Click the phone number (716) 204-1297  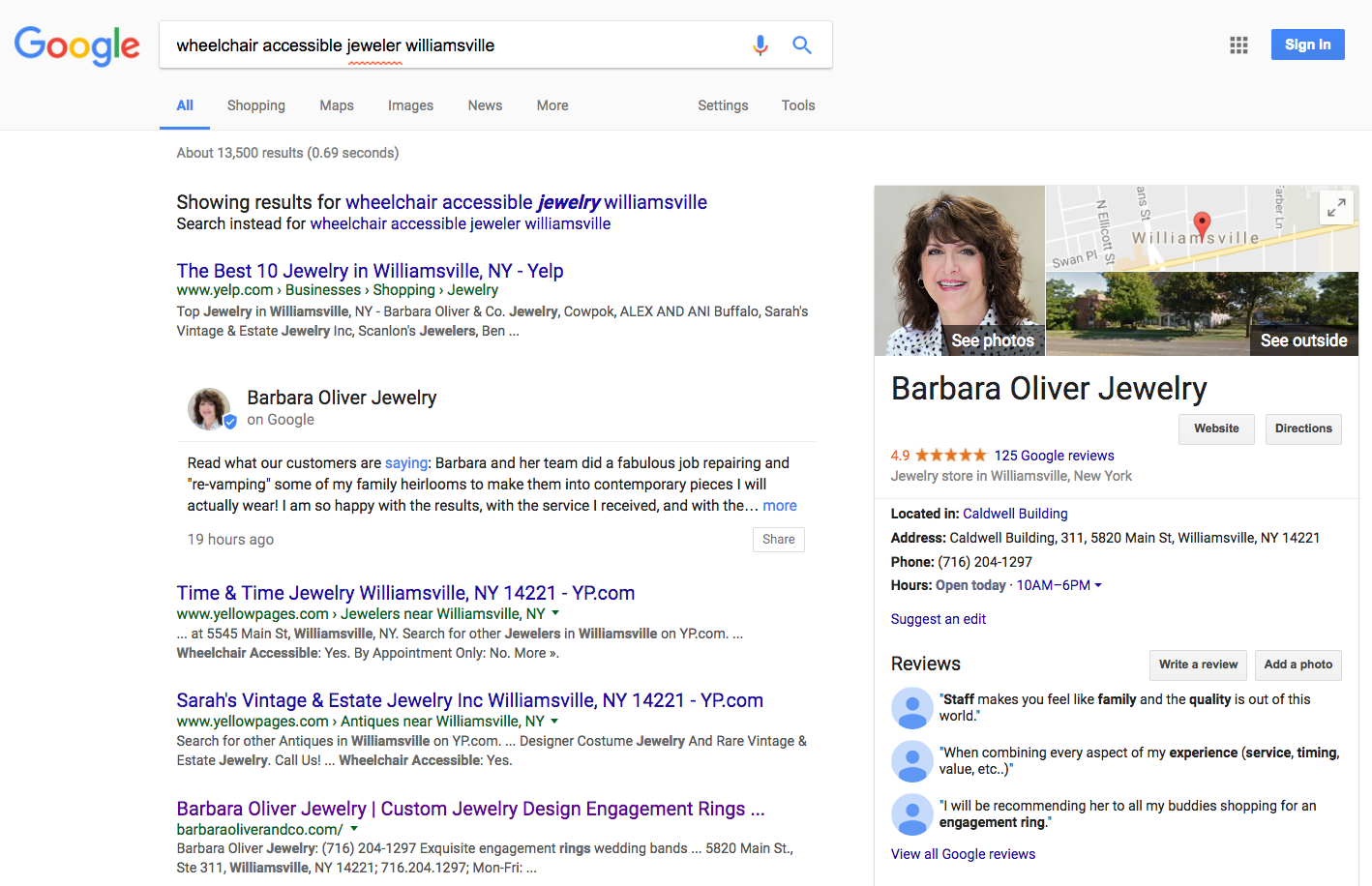(985, 562)
